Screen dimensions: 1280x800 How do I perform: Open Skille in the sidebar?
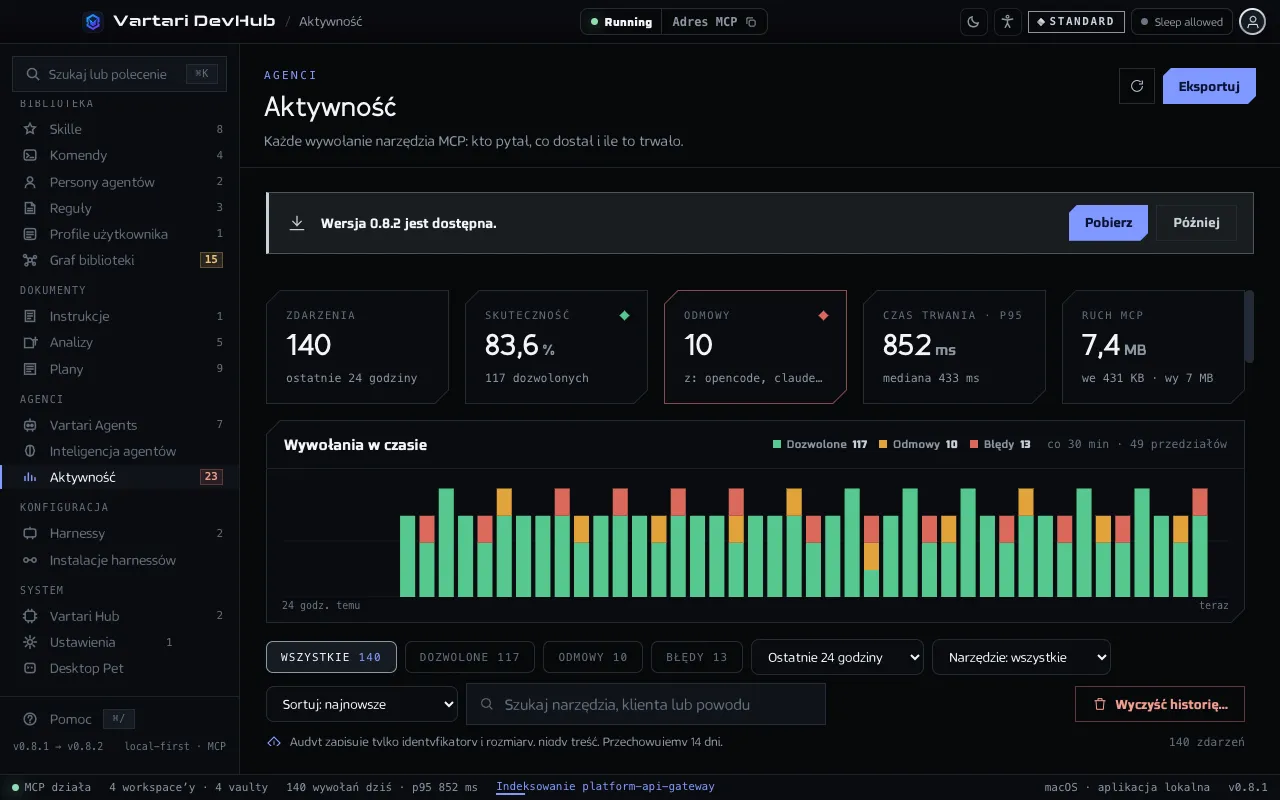pos(120,129)
